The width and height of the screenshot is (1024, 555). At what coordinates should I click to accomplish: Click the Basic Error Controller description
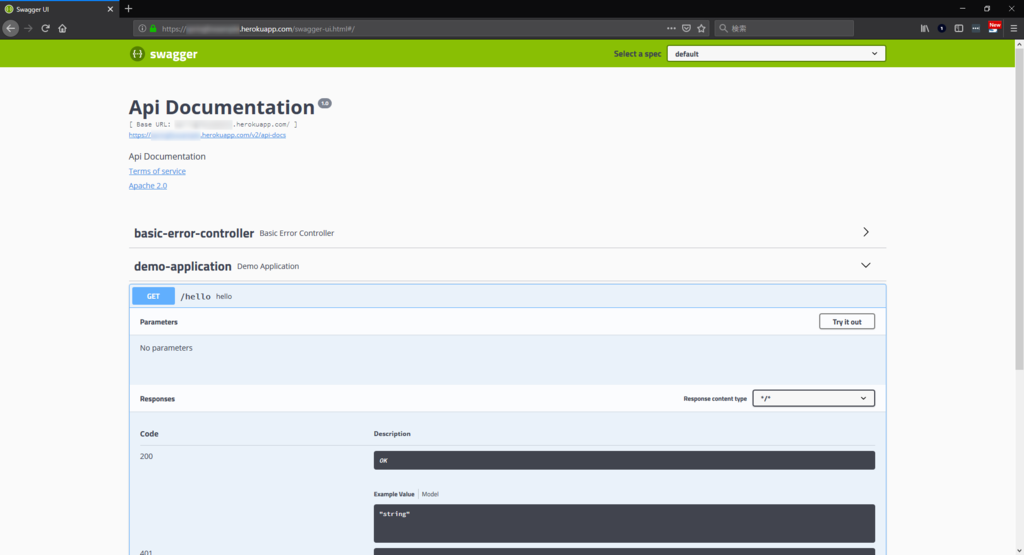coord(296,233)
